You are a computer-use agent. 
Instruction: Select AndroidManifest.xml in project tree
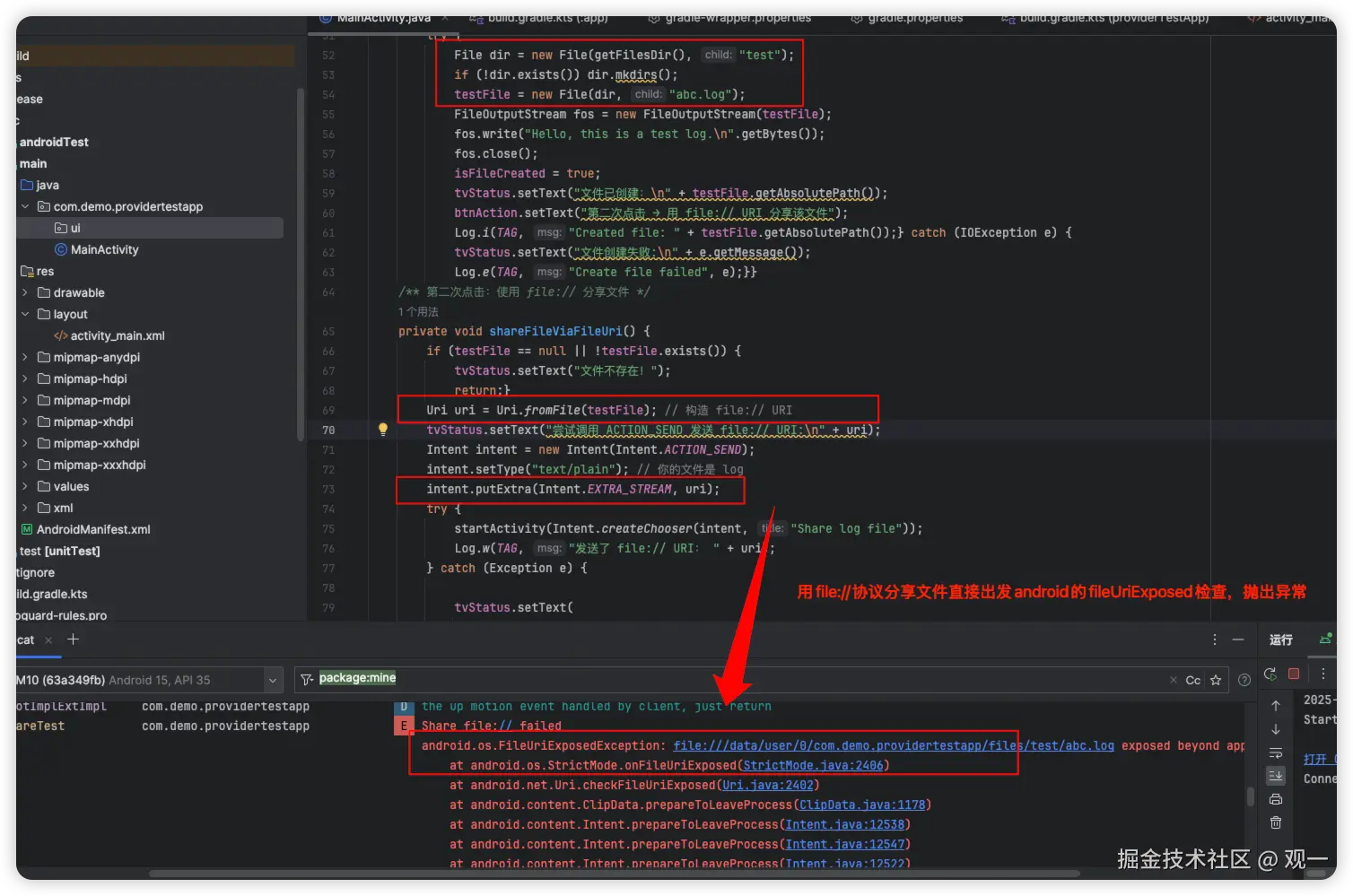coord(93,529)
